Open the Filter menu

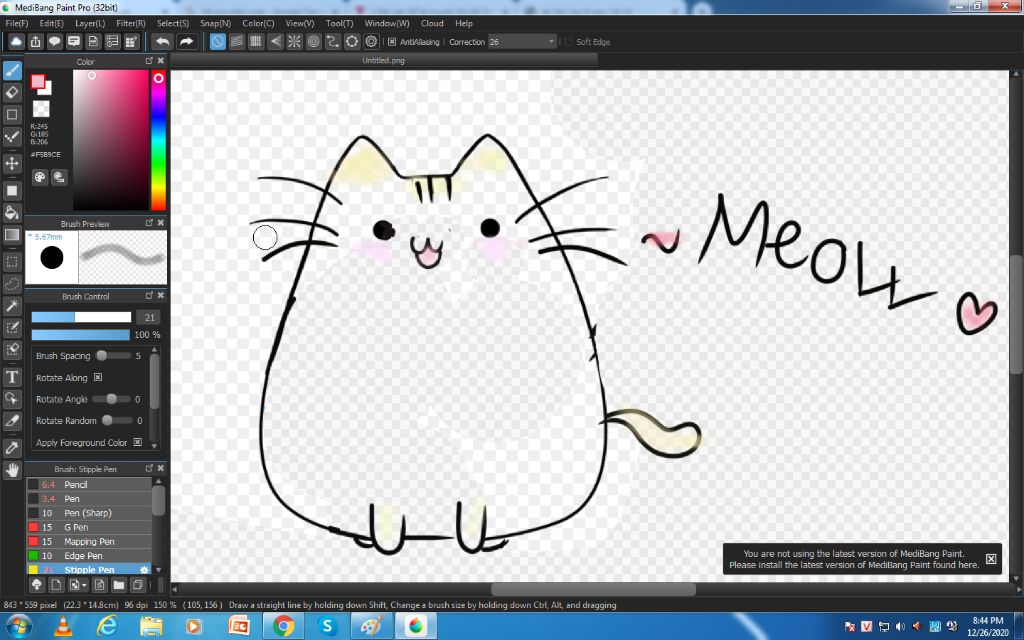click(131, 24)
